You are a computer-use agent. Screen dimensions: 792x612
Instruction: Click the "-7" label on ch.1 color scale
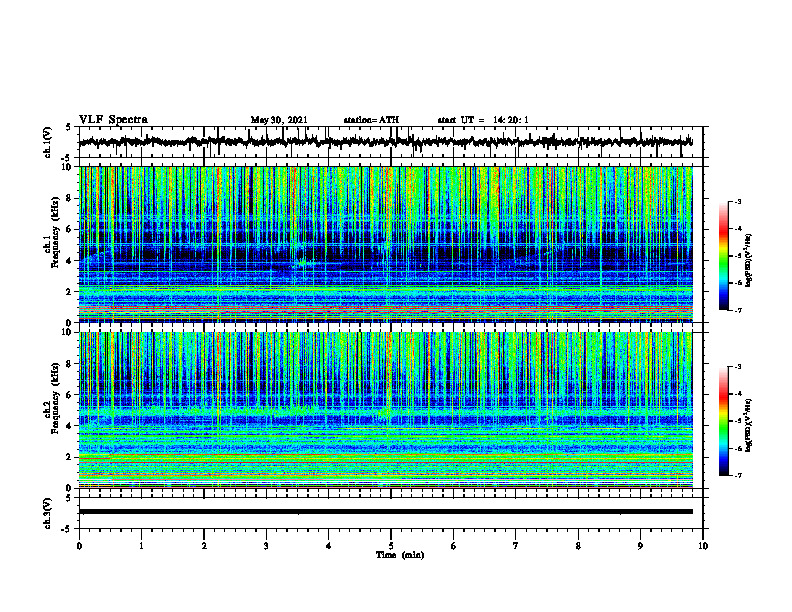point(738,310)
